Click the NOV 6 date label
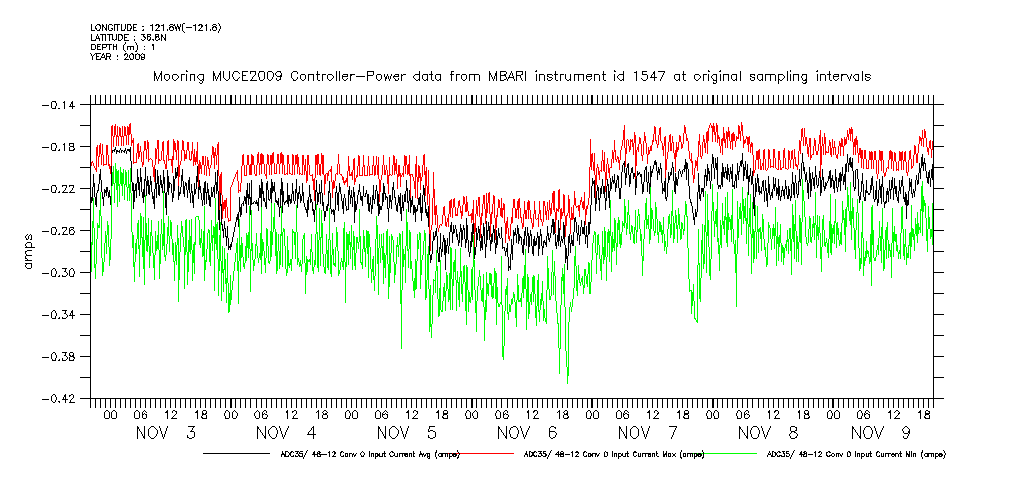This screenshot has height=504, width=1009. tap(527, 433)
